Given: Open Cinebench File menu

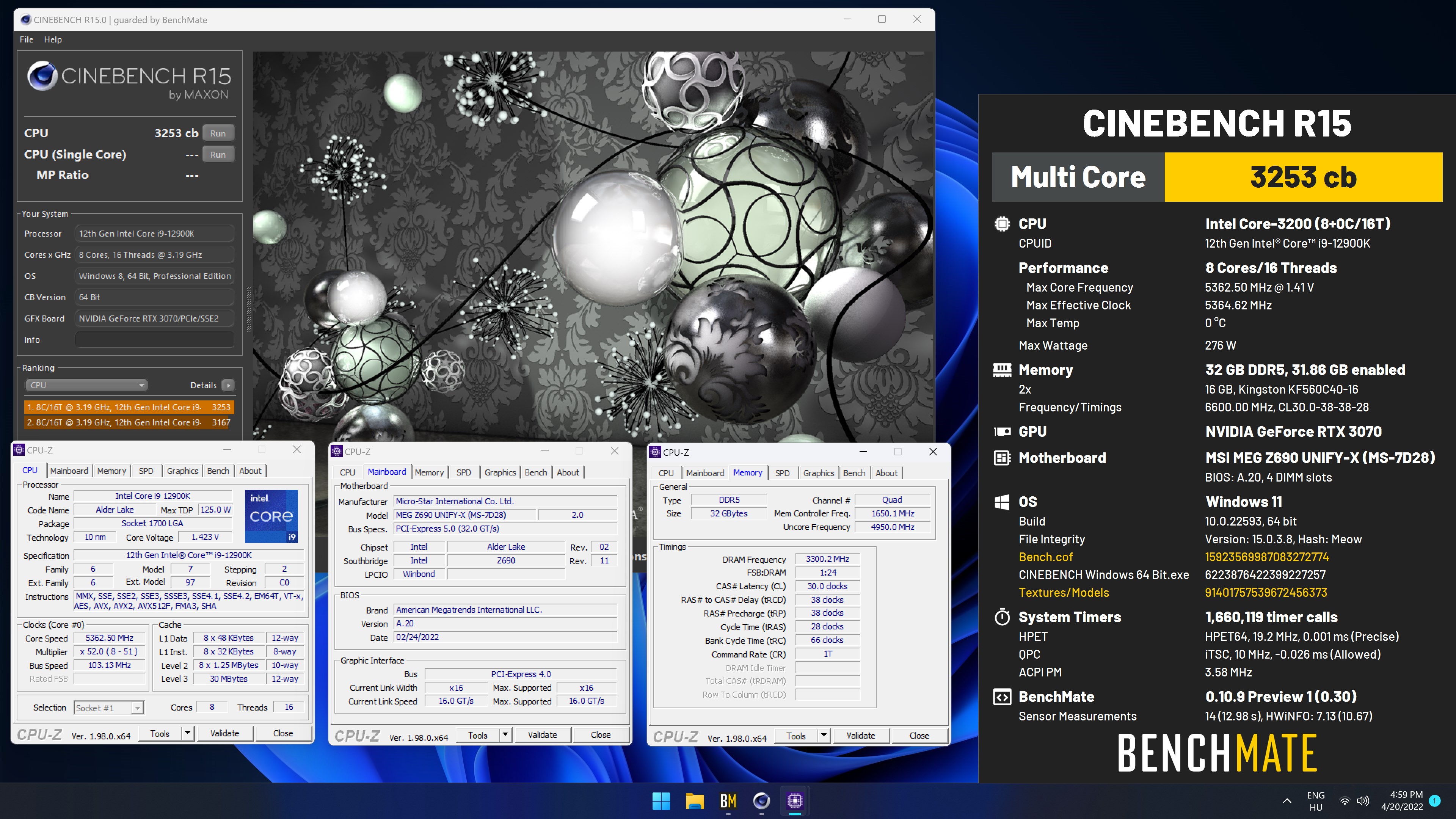Looking at the screenshot, I should tap(27, 39).
